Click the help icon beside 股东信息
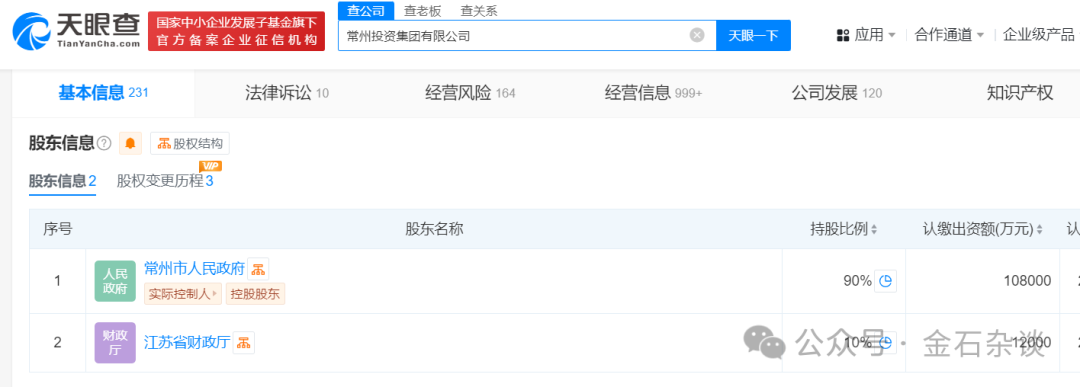Screen dimensions: 1080x387 click(104, 143)
